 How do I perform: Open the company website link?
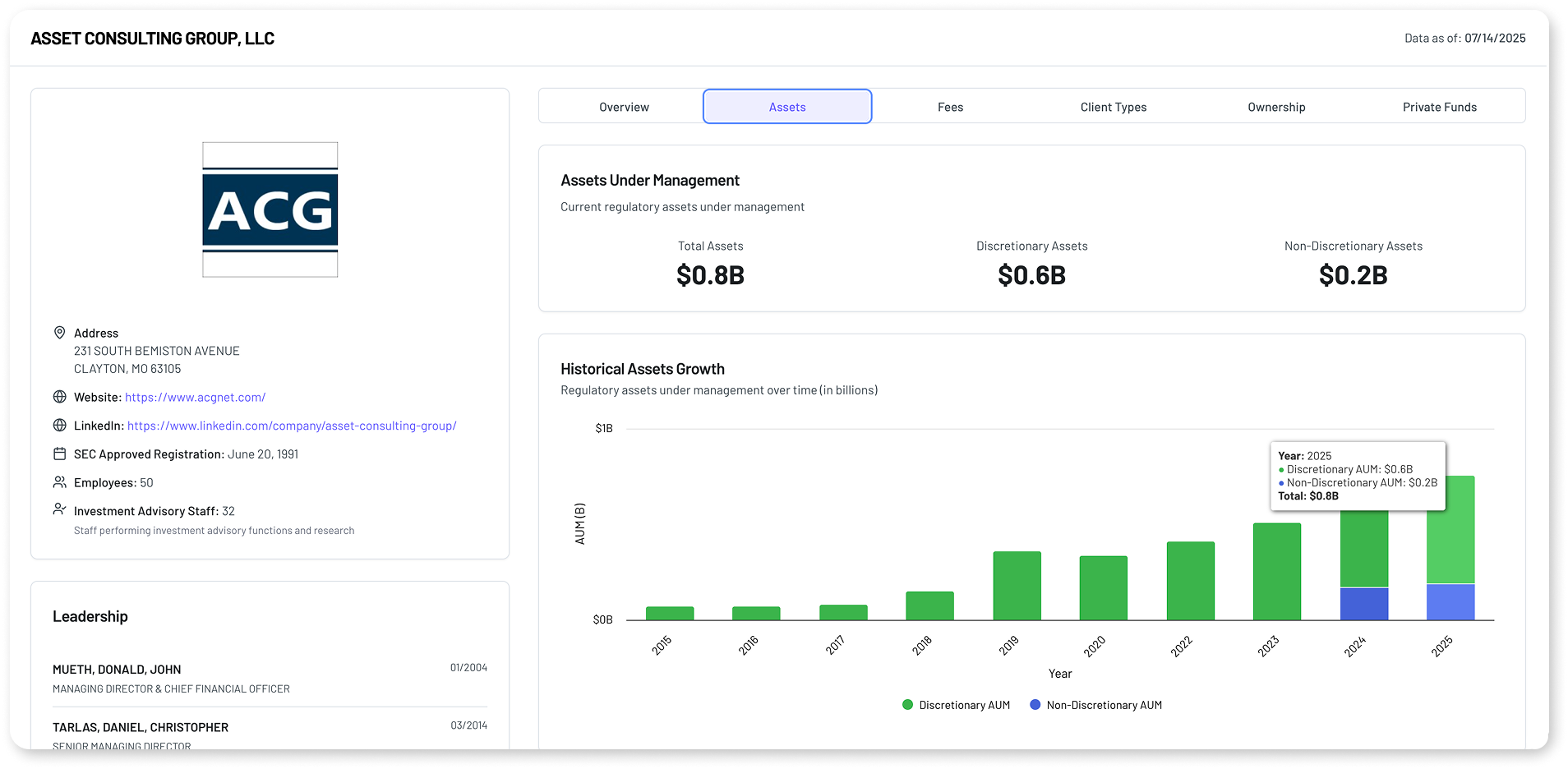[195, 397]
